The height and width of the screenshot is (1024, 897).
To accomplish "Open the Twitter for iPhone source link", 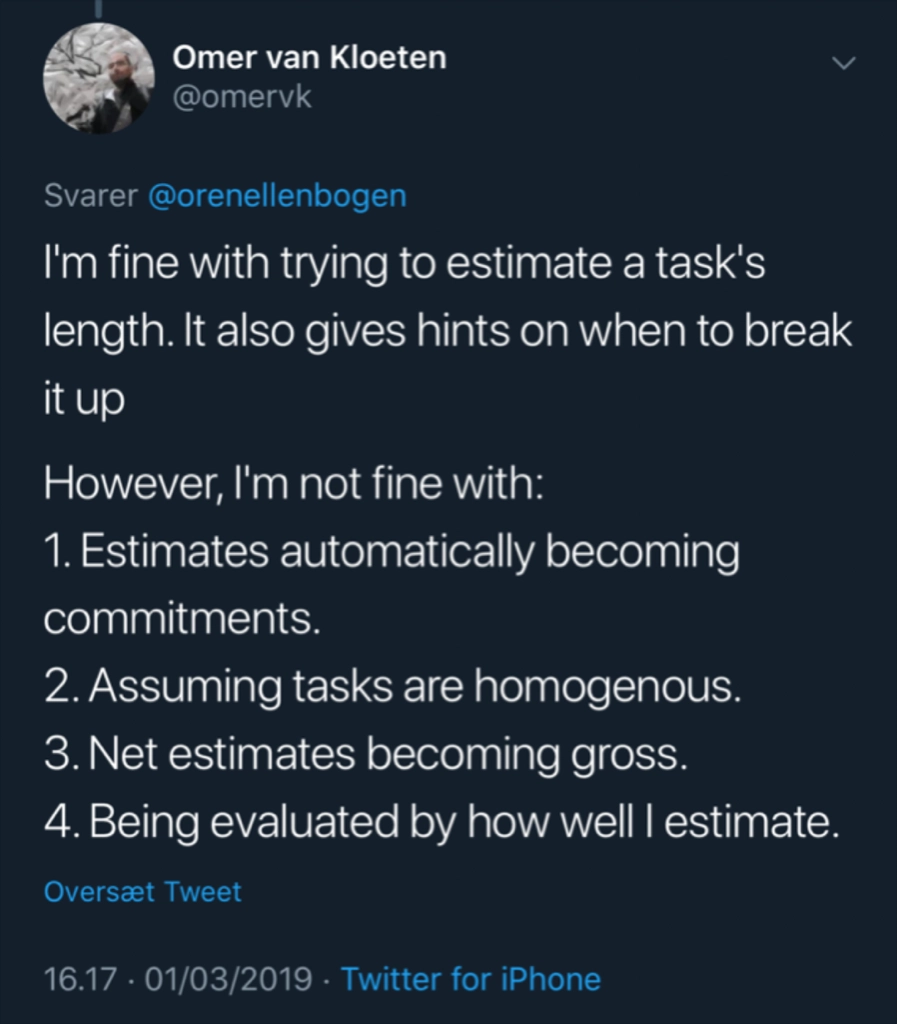I will click(471, 979).
